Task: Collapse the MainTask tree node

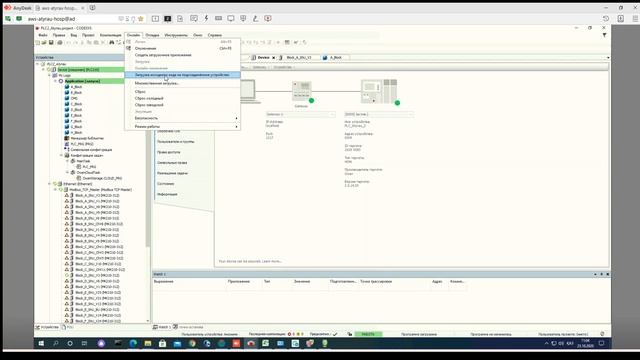Action: pyautogui.click(x=68, y=161)
